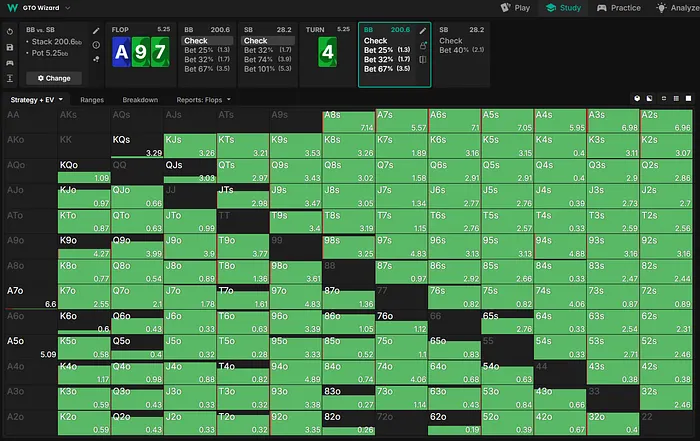Click the reset/restart icon in left sidebar
The width and height of the screenshot is (700, 441).
(x=9, y=31)
